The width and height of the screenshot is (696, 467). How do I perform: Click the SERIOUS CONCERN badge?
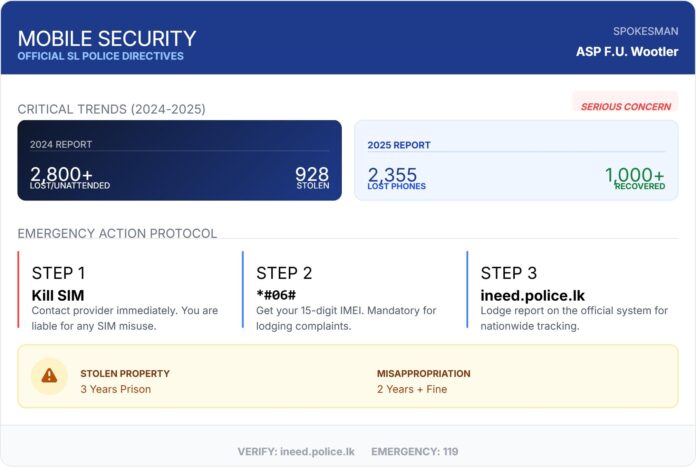pyautogui.click(x=626, y=106)
